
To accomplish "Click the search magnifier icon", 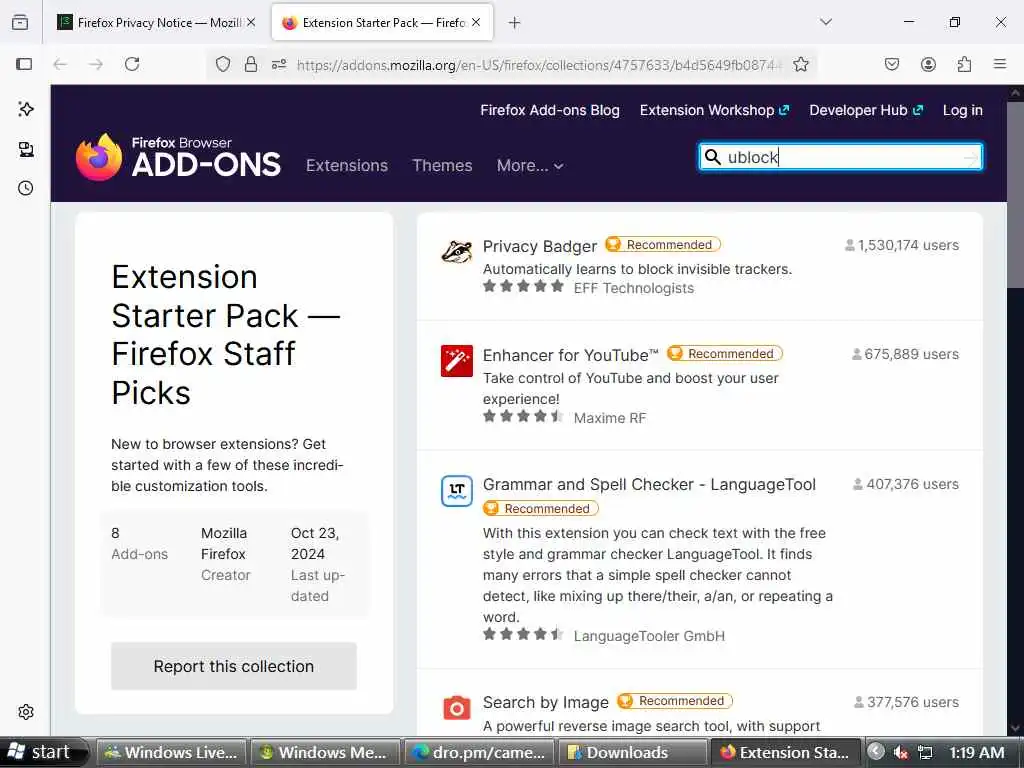I will coord(712,157).
